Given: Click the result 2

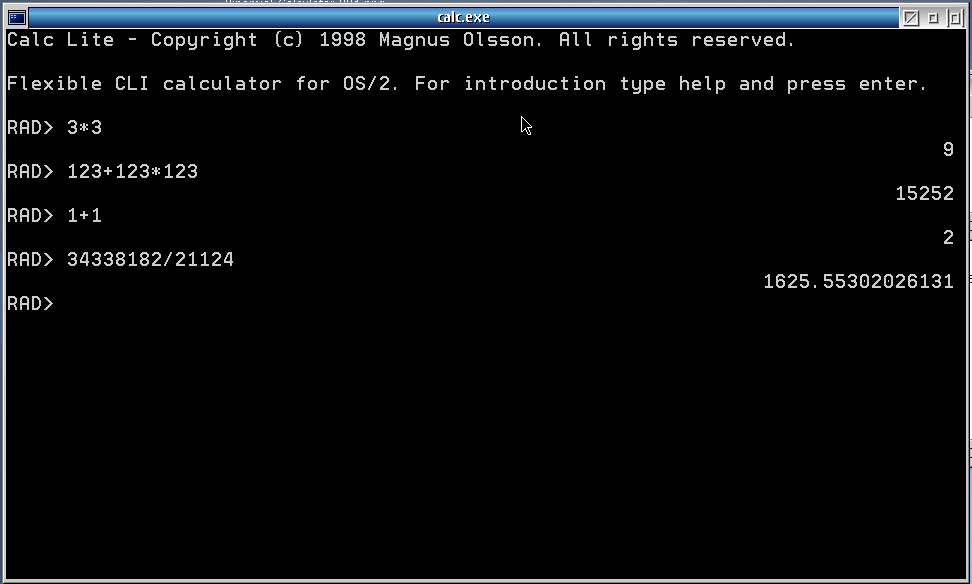Looking at the screenshot, I should [x=948, y=237].
